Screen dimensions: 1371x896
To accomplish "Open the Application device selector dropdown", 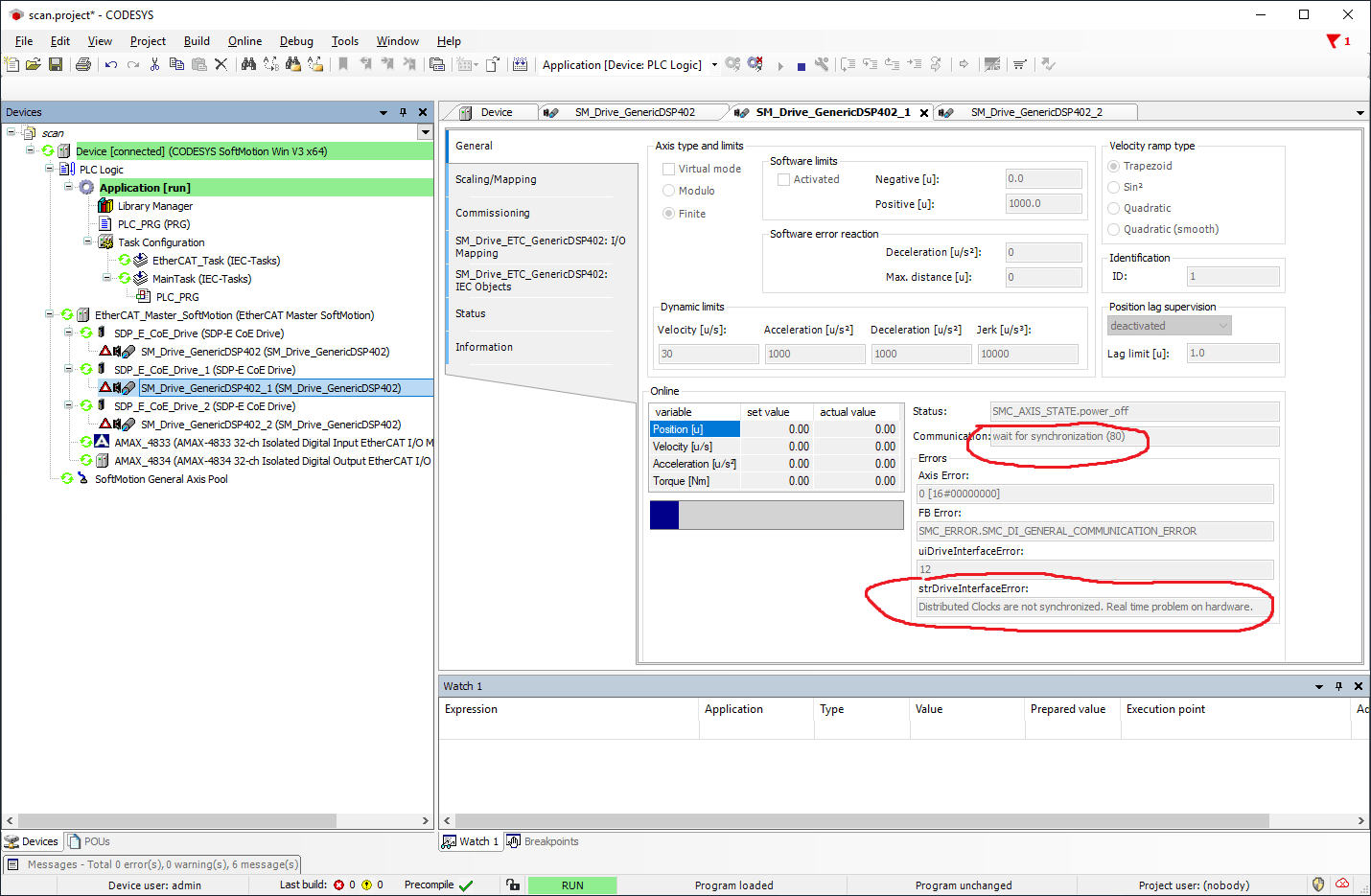I will [713, 65].
